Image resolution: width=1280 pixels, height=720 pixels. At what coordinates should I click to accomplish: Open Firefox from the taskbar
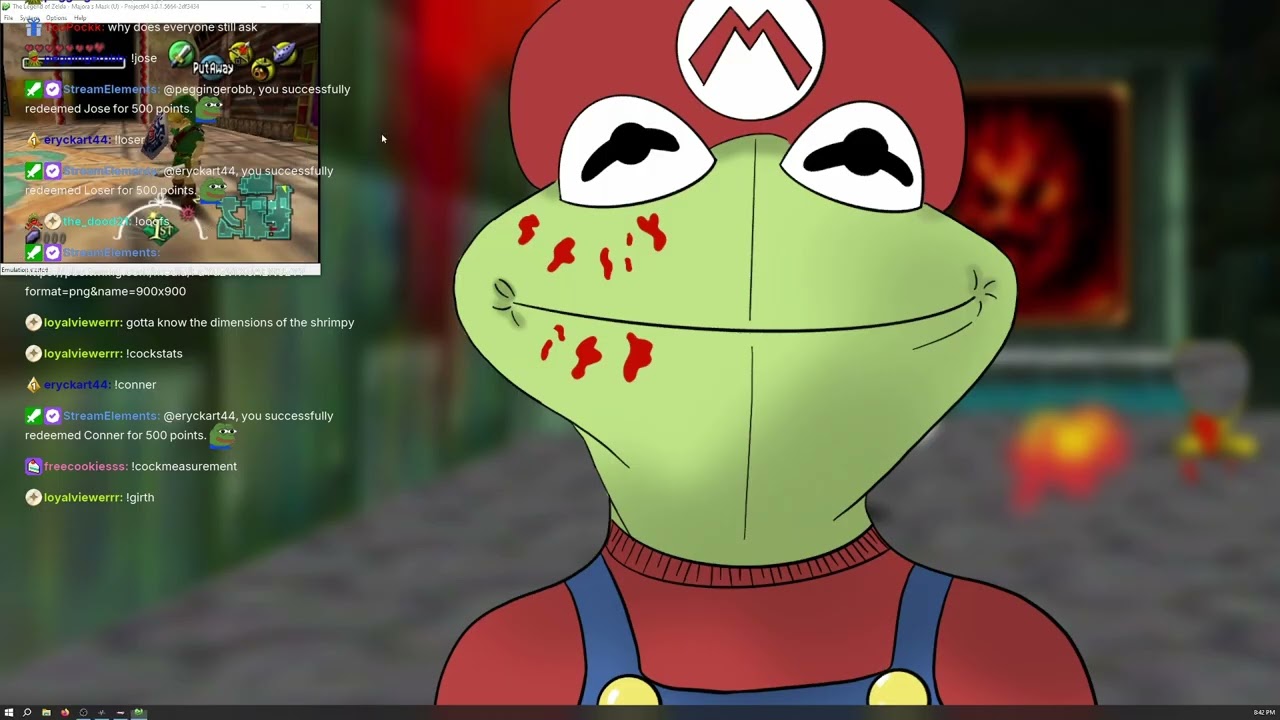(x=65, y=713)
